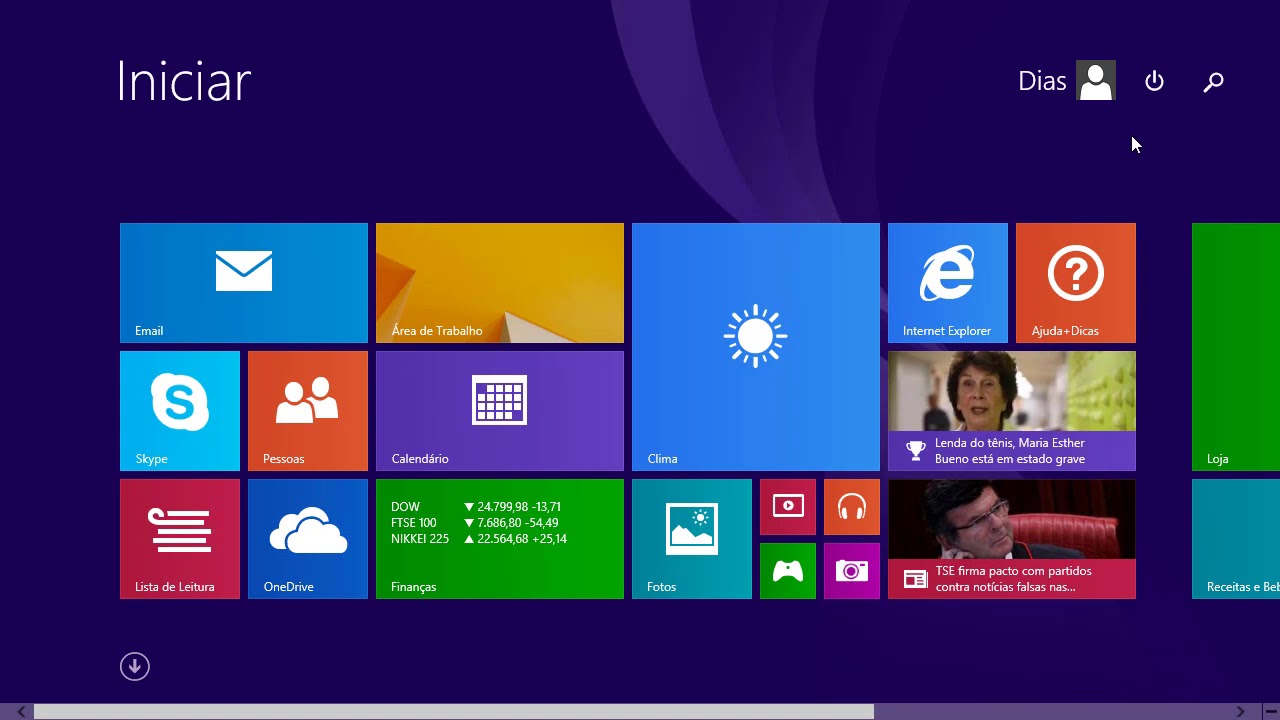Open the Área de Trabalho desktop tile
The image size is (1280, 720).
(x=500, y=283)
